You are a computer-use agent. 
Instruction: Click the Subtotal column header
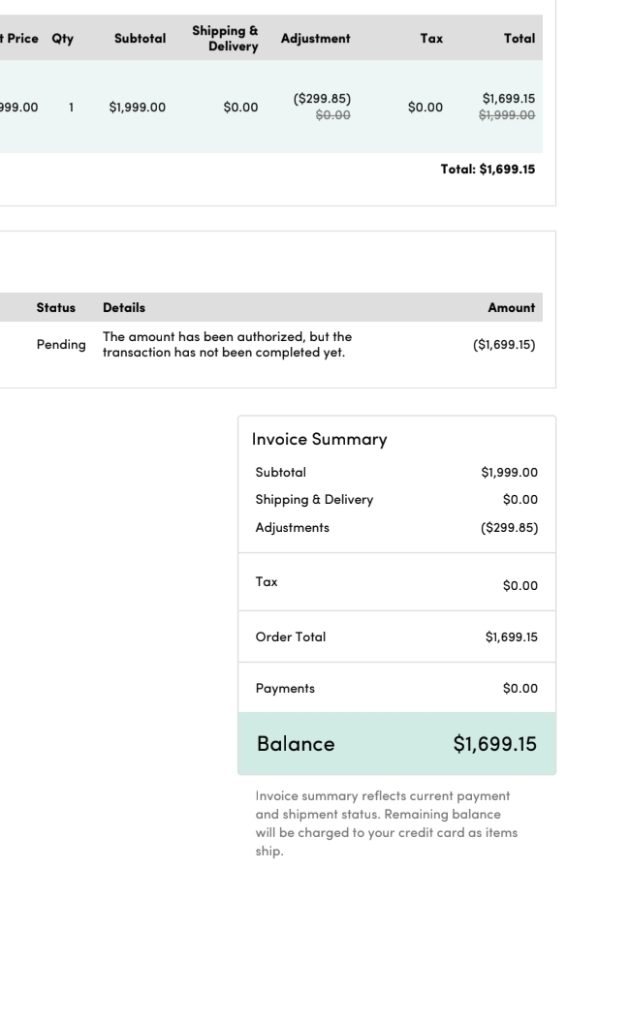pos(140,39)
